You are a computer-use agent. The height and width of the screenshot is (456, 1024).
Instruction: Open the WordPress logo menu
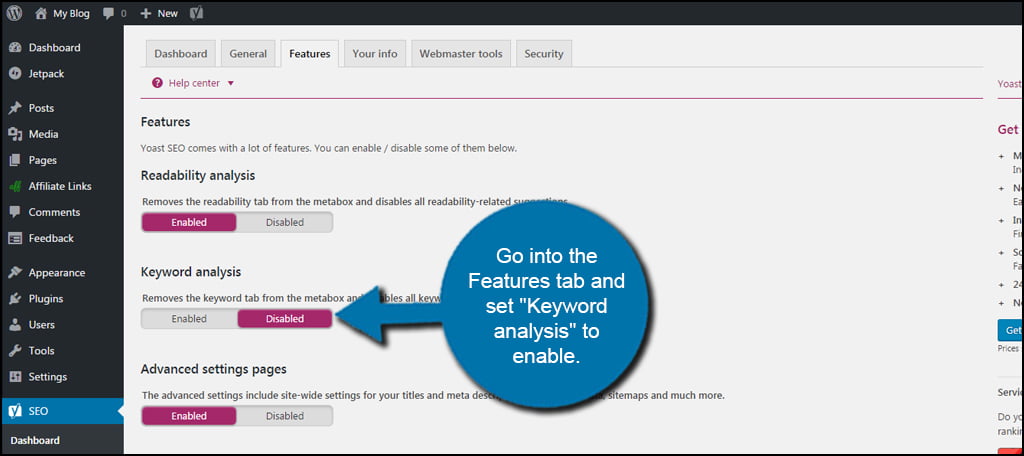[14, 13]
